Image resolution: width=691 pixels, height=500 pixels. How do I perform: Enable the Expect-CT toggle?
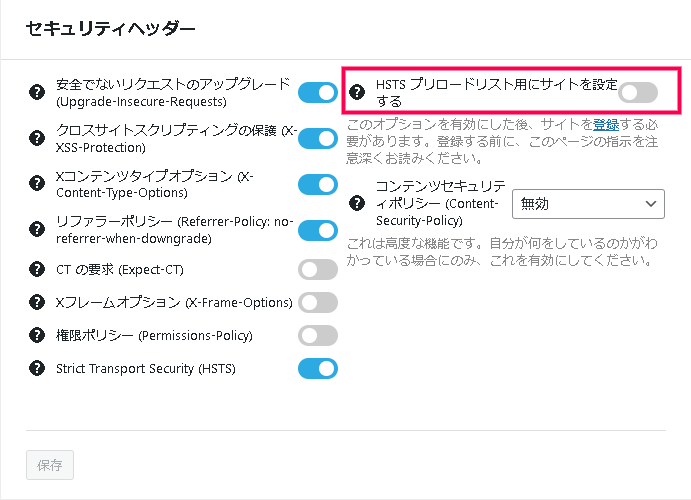coord(318,270)
